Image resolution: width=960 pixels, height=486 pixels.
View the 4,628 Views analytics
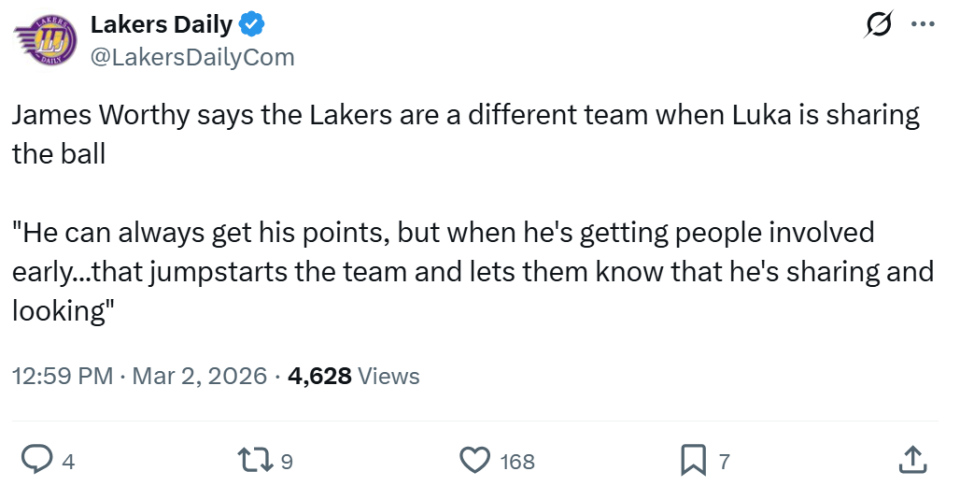pos(353,376)
